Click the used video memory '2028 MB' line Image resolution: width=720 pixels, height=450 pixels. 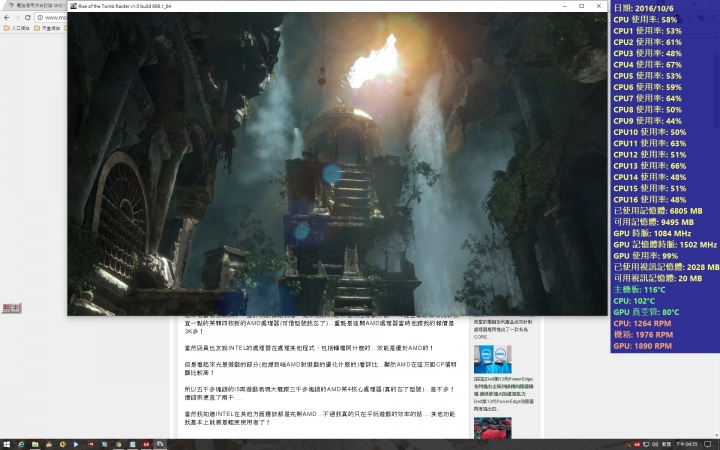click(x=666, y=267)
